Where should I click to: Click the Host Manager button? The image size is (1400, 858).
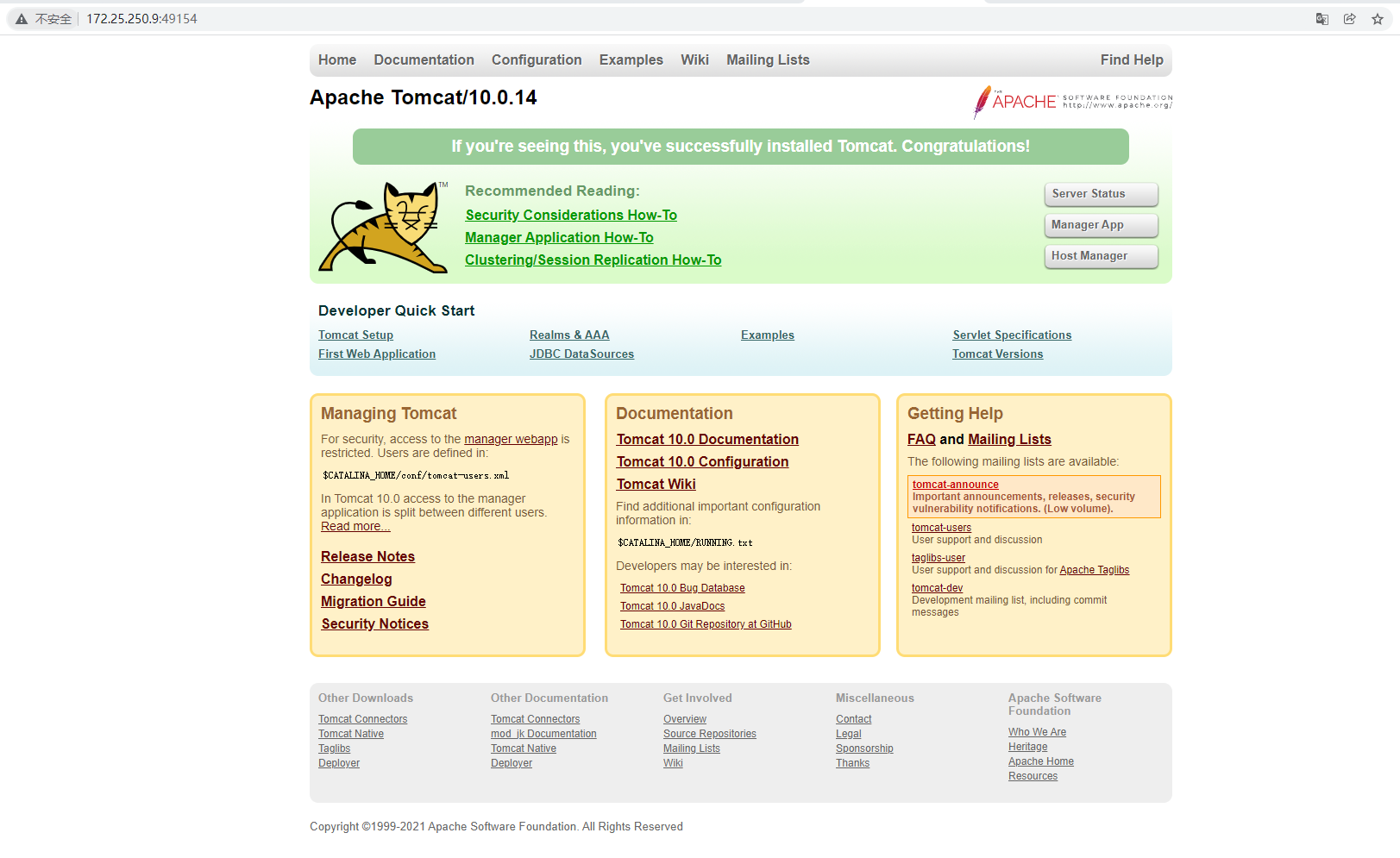click(1101, 256)
